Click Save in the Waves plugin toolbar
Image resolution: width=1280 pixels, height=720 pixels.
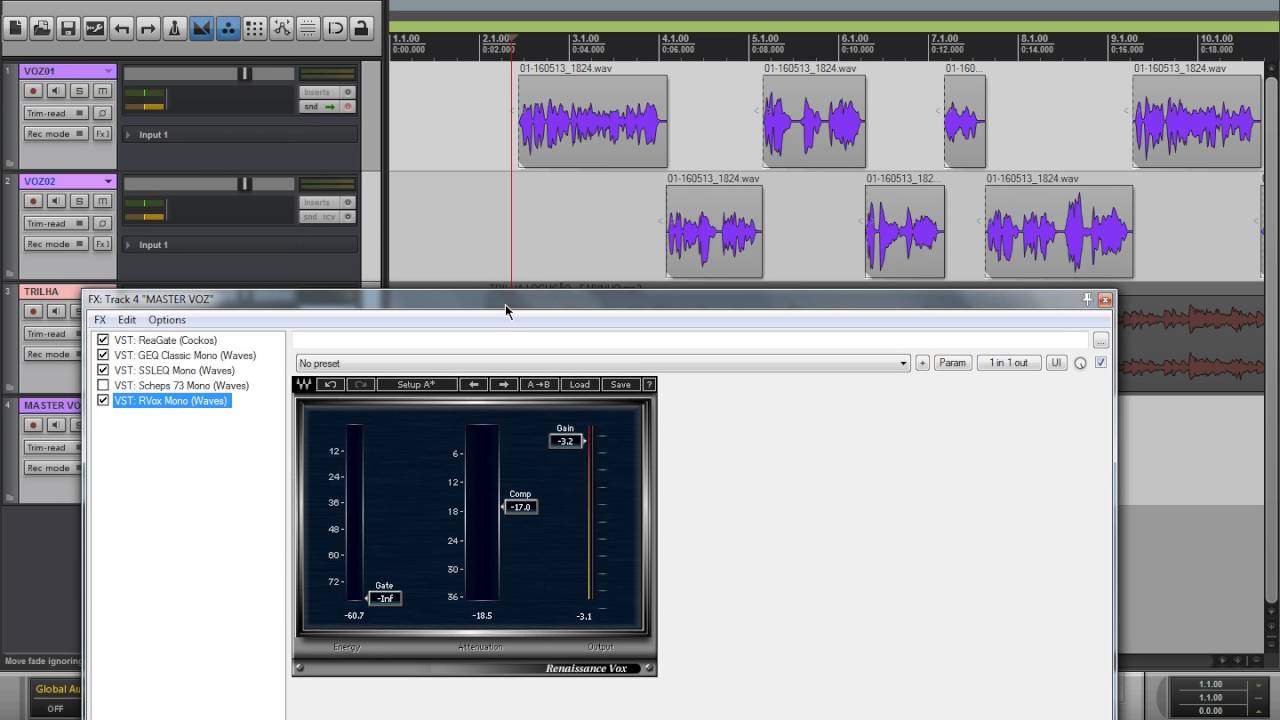(x=620, y=384)
